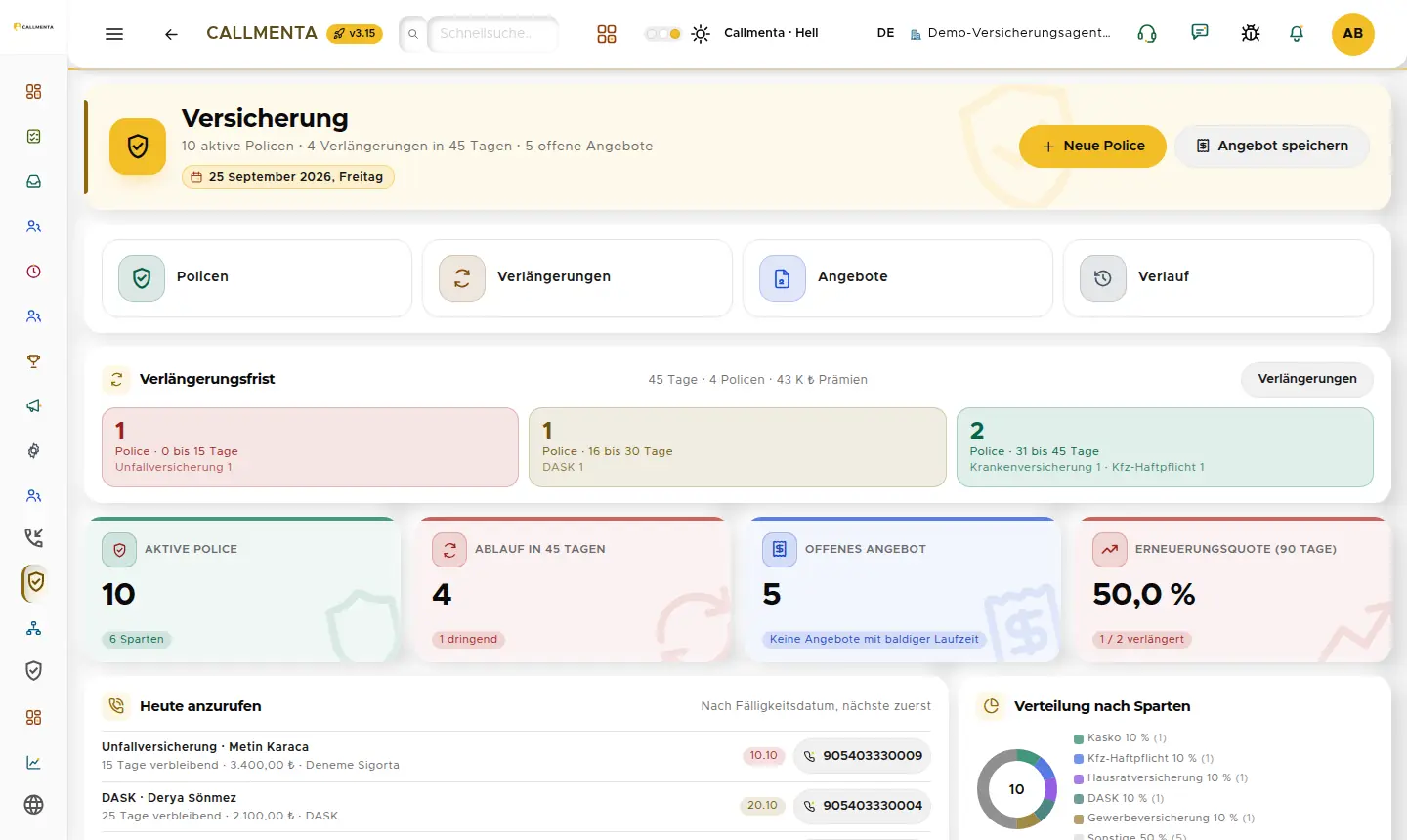Switch to the Verlängerungen tab
1407x840 pixels.
click(577, 278)
